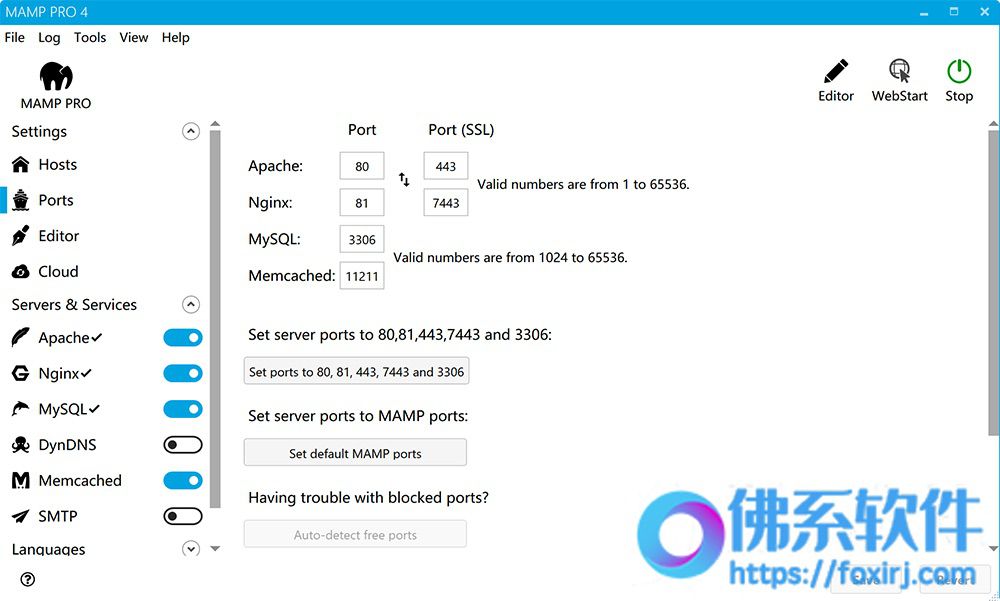Minimize the MAMP PRO window
Image resolution: width=1000 pixels, height=601 pixels.
coord(924,12)
